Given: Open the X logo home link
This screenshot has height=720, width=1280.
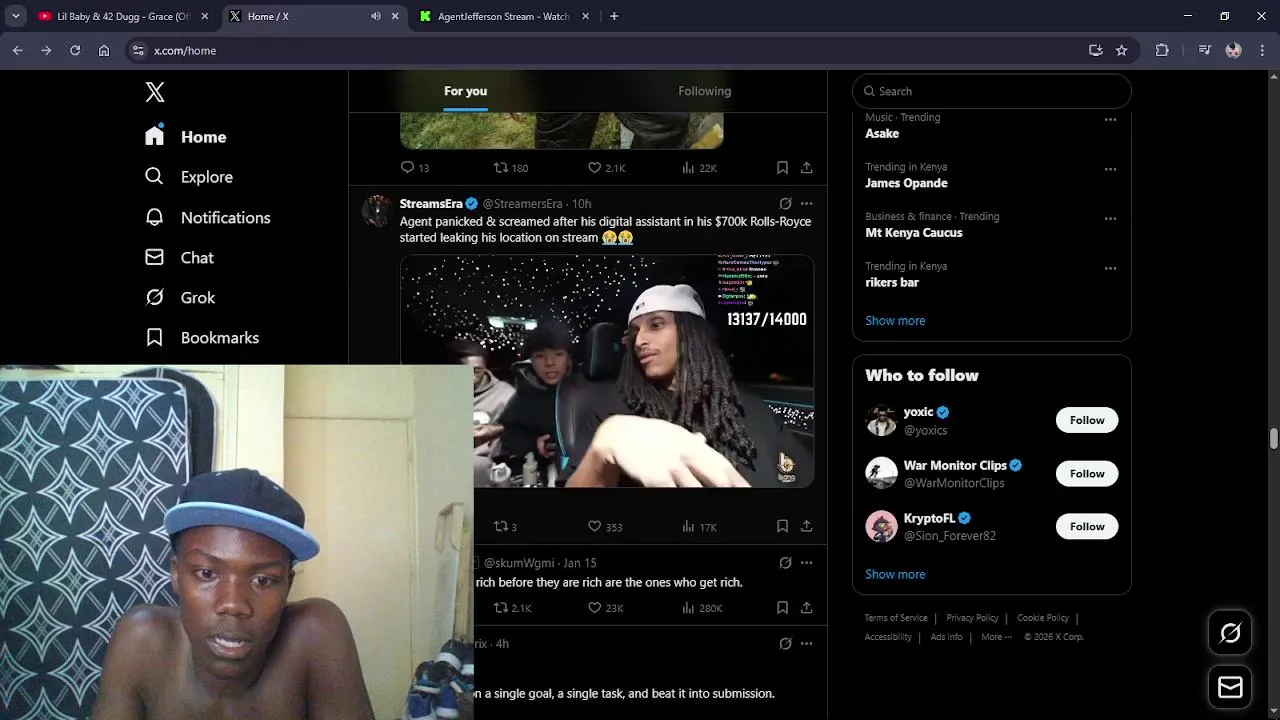Looking at the screenshot, I should tap(155, 92).
